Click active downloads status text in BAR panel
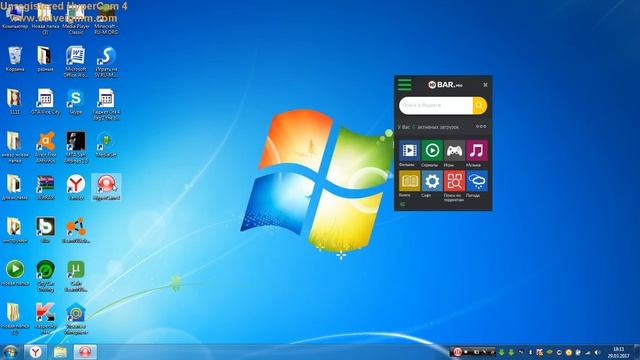640x360 pixels. pos(428,127)
